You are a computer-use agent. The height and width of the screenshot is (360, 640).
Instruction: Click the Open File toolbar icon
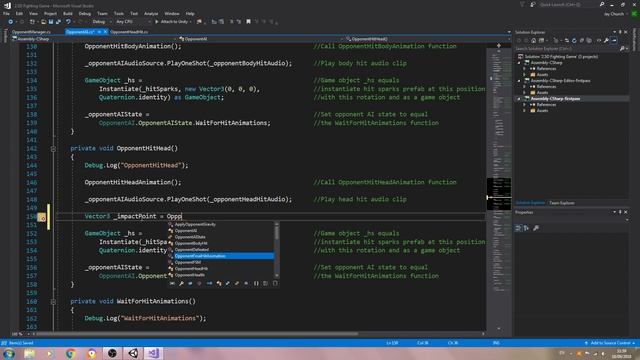tap(43, 22)
